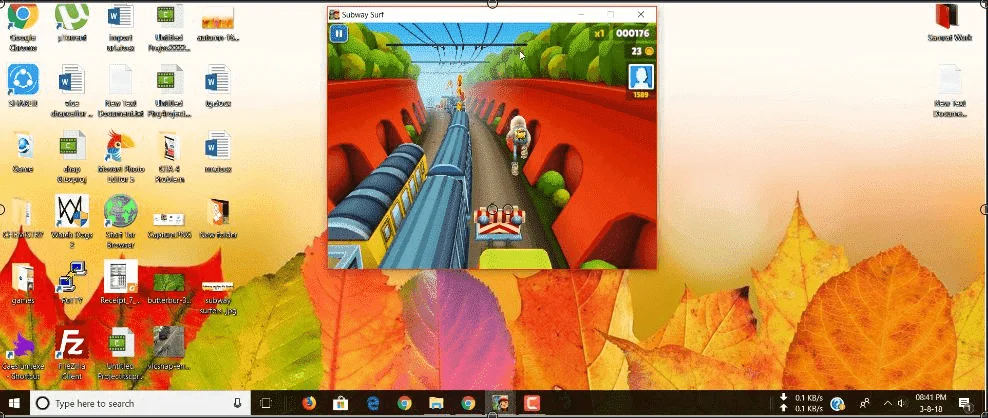Open the help question mark tray icon
This screenshot has width=988, height=418.
(837, 403)
